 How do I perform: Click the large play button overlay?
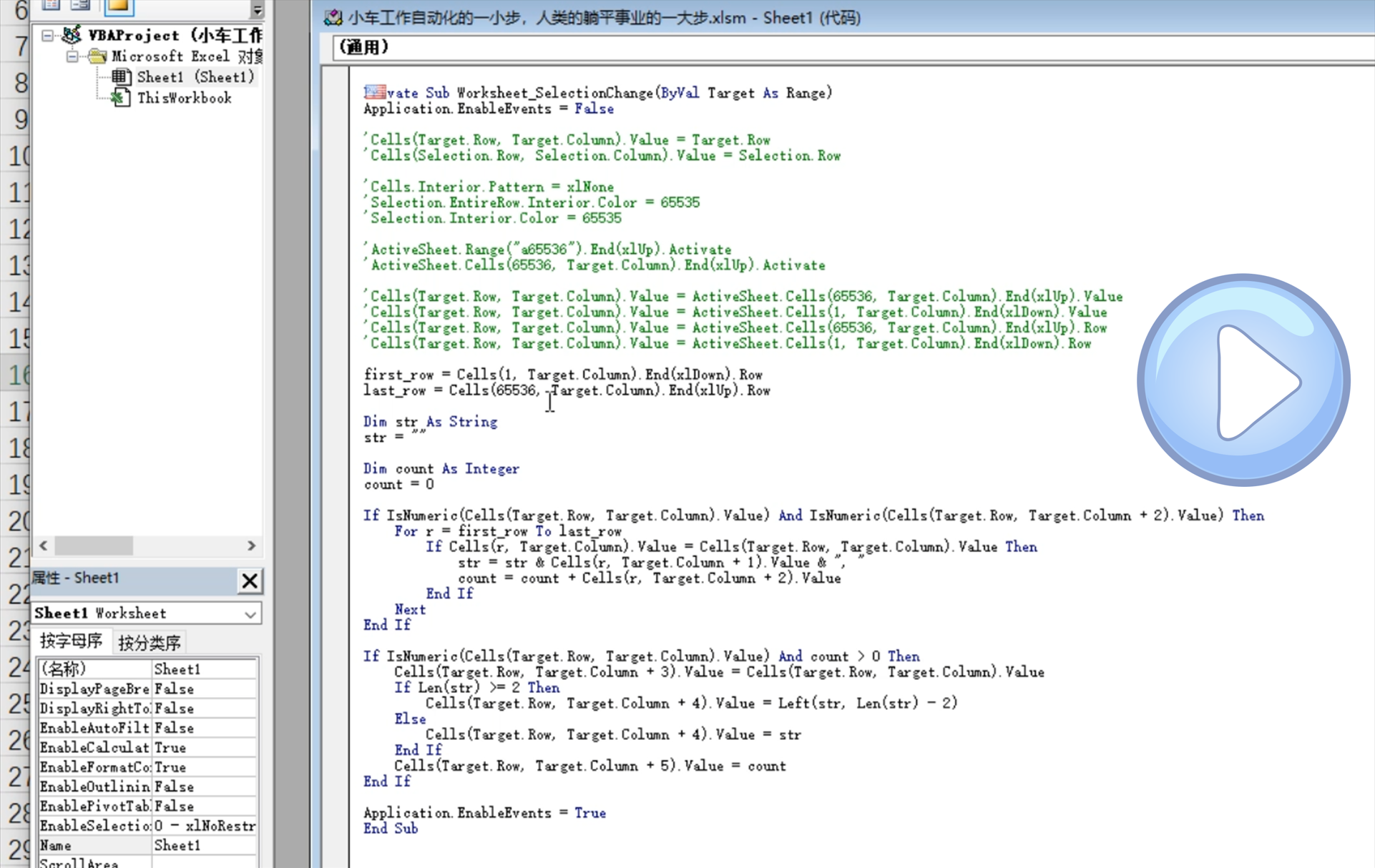tap(1243, 380)
